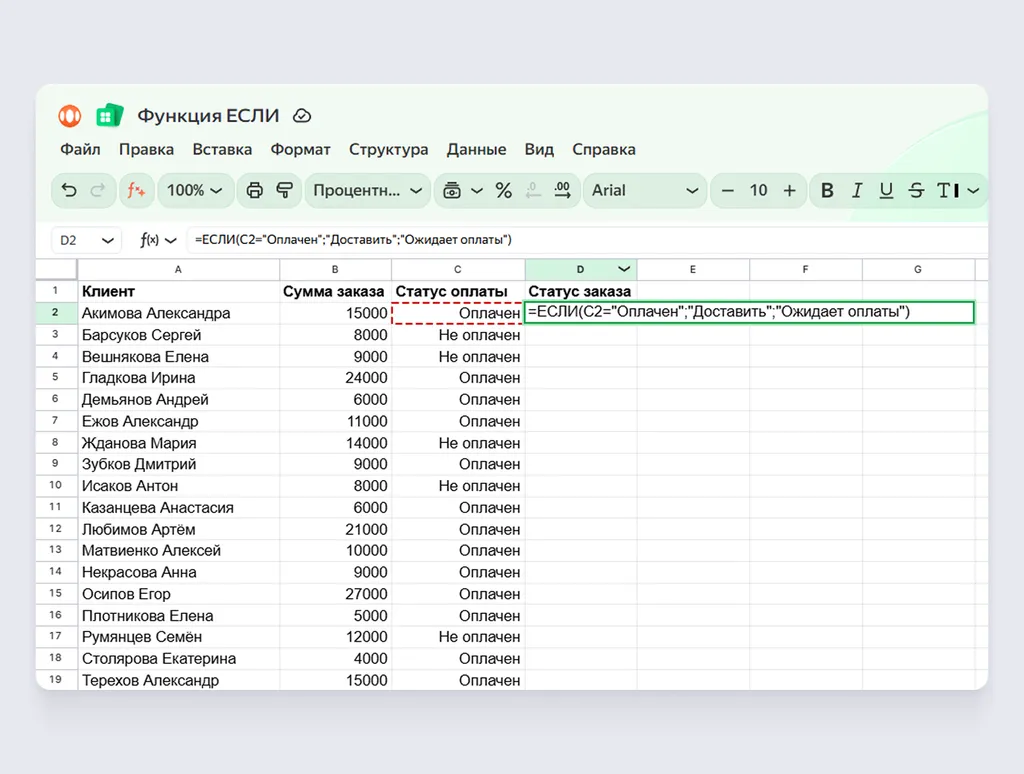Viewport: 1024px width, 774px height.
Task: Select column G header
Action: tap(918, 269)
